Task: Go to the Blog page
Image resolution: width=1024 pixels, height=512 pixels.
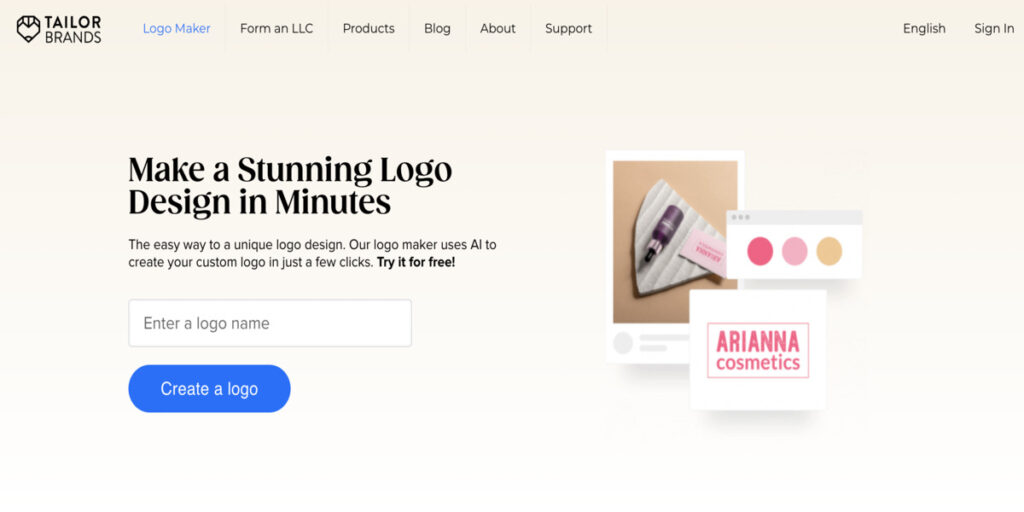Action: (437, 29)
